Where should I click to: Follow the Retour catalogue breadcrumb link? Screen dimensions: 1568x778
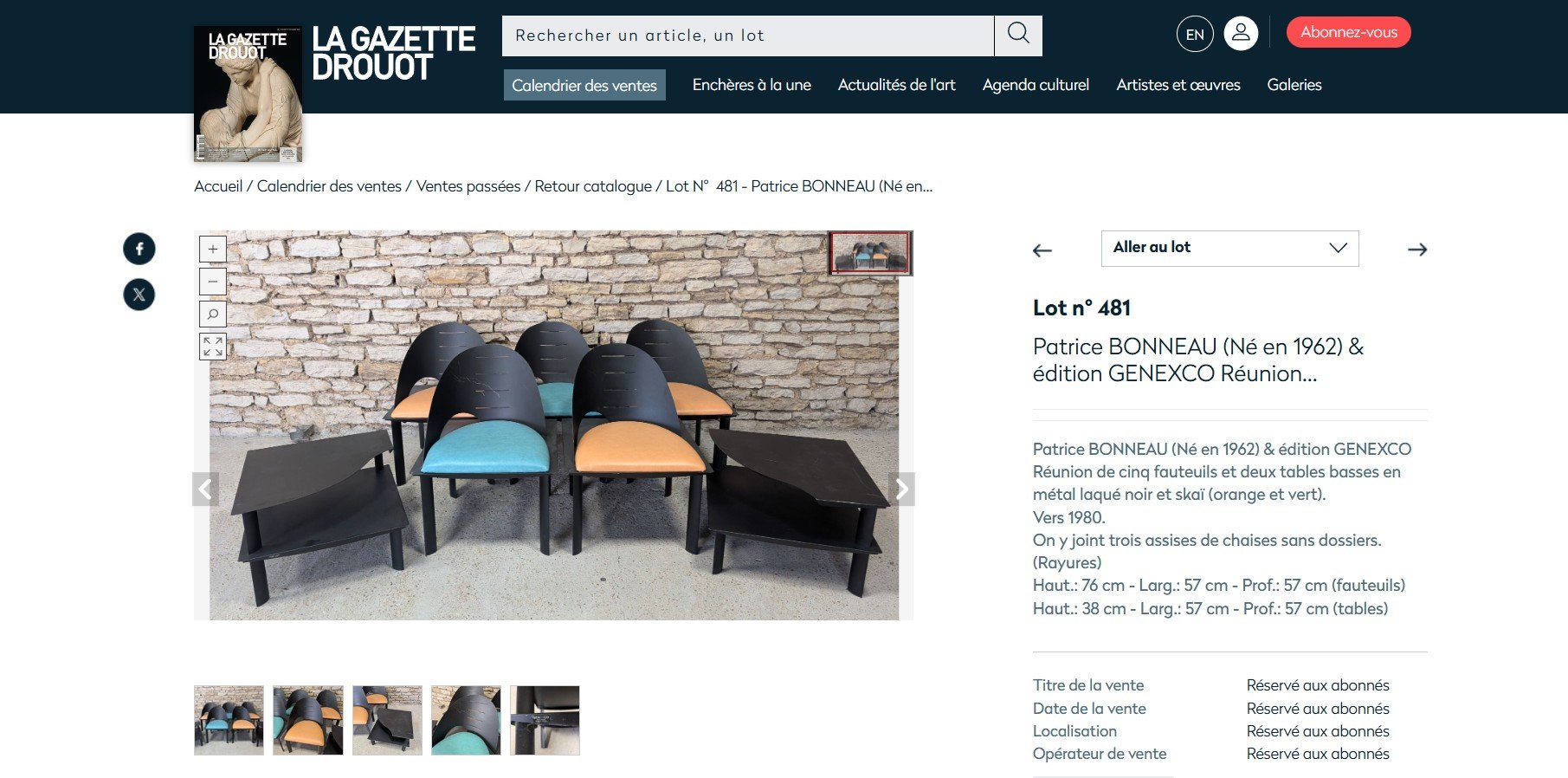pyautogui.click(x=593, y=186)
